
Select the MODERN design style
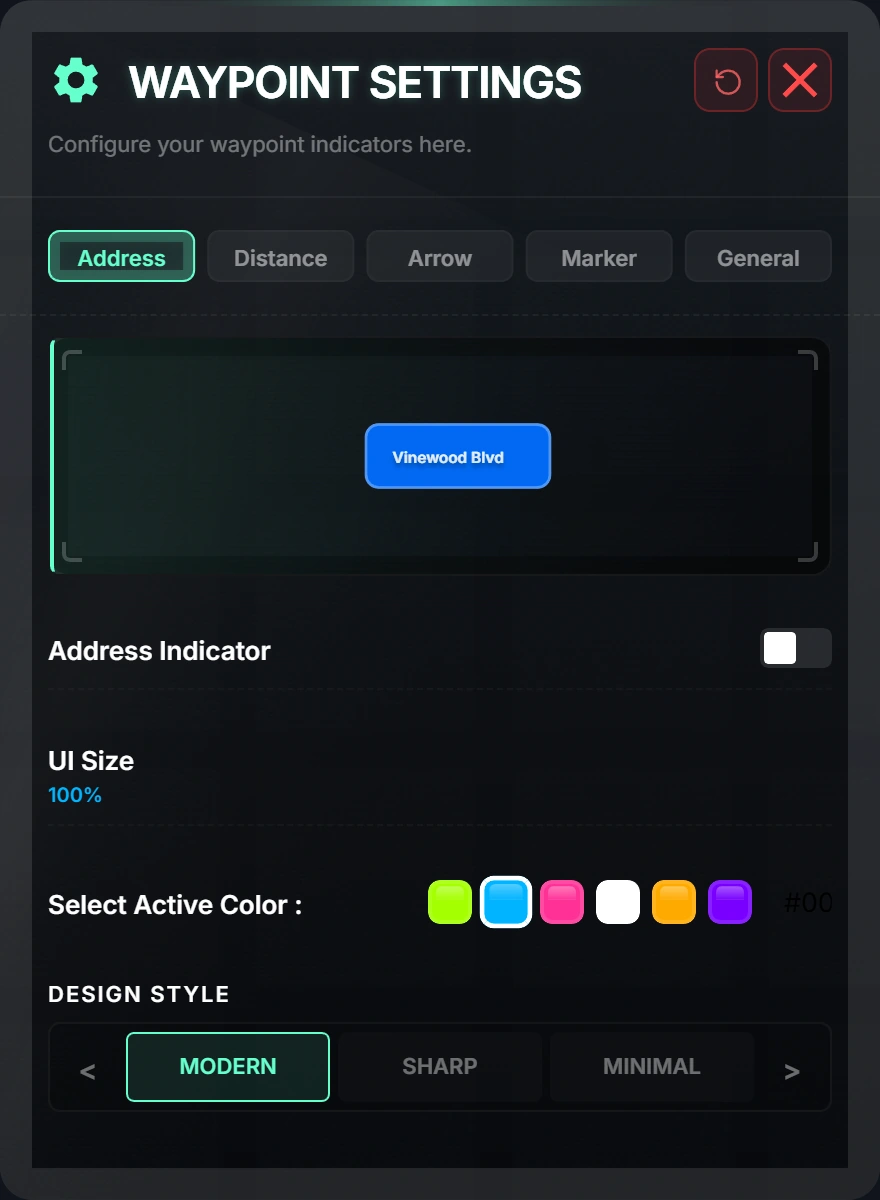pos(228,1066)
